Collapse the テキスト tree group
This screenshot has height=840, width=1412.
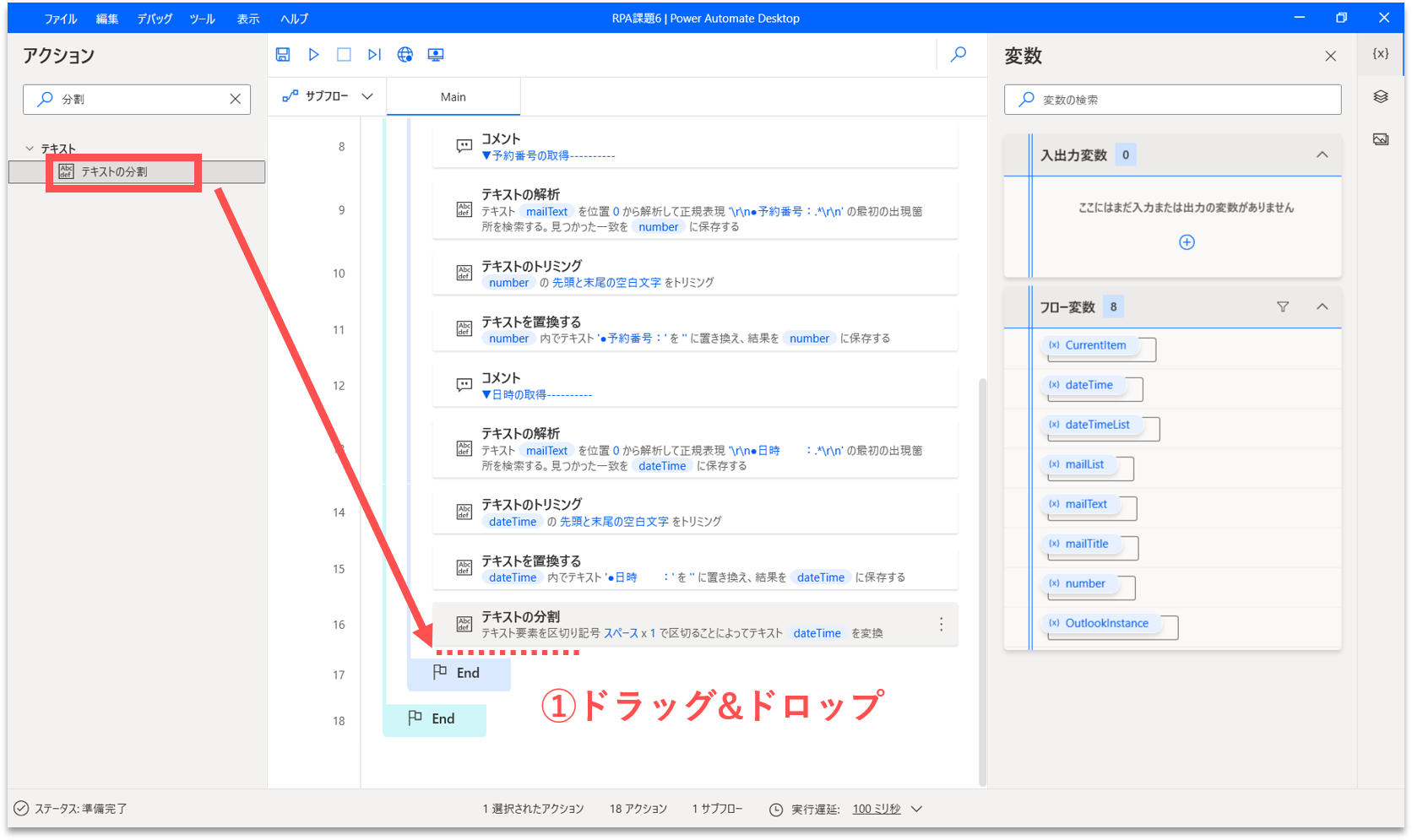point(30,149)
